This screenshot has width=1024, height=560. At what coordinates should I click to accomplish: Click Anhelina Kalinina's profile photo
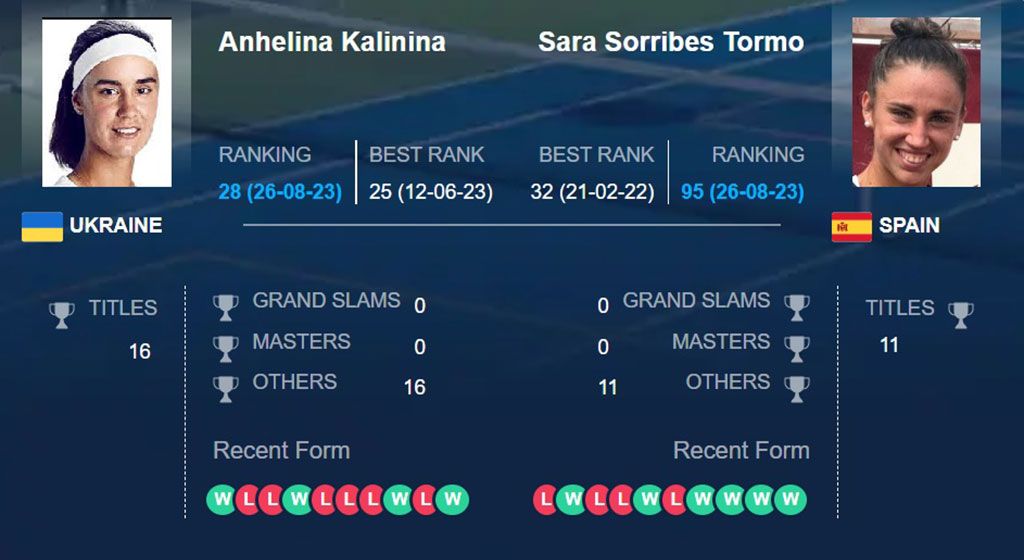pyautogui.click(x=107, y=102)
